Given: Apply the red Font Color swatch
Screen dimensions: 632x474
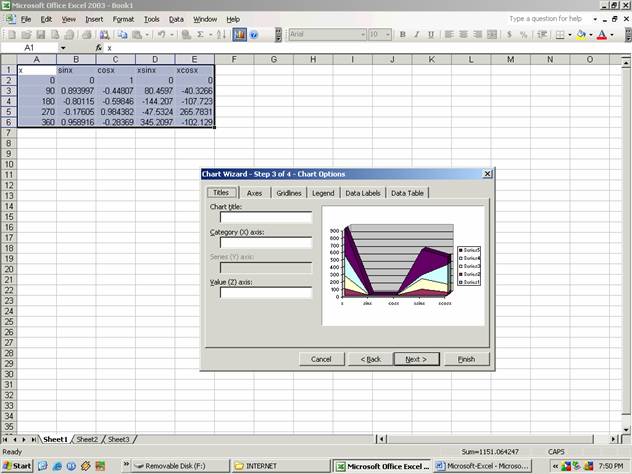Looking at the screenshot, I should click(602, 35).
